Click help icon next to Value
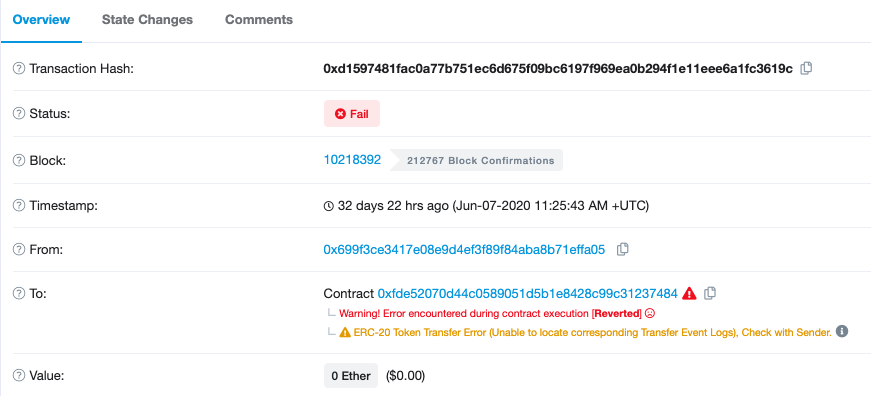 click(x=19, y=375)
